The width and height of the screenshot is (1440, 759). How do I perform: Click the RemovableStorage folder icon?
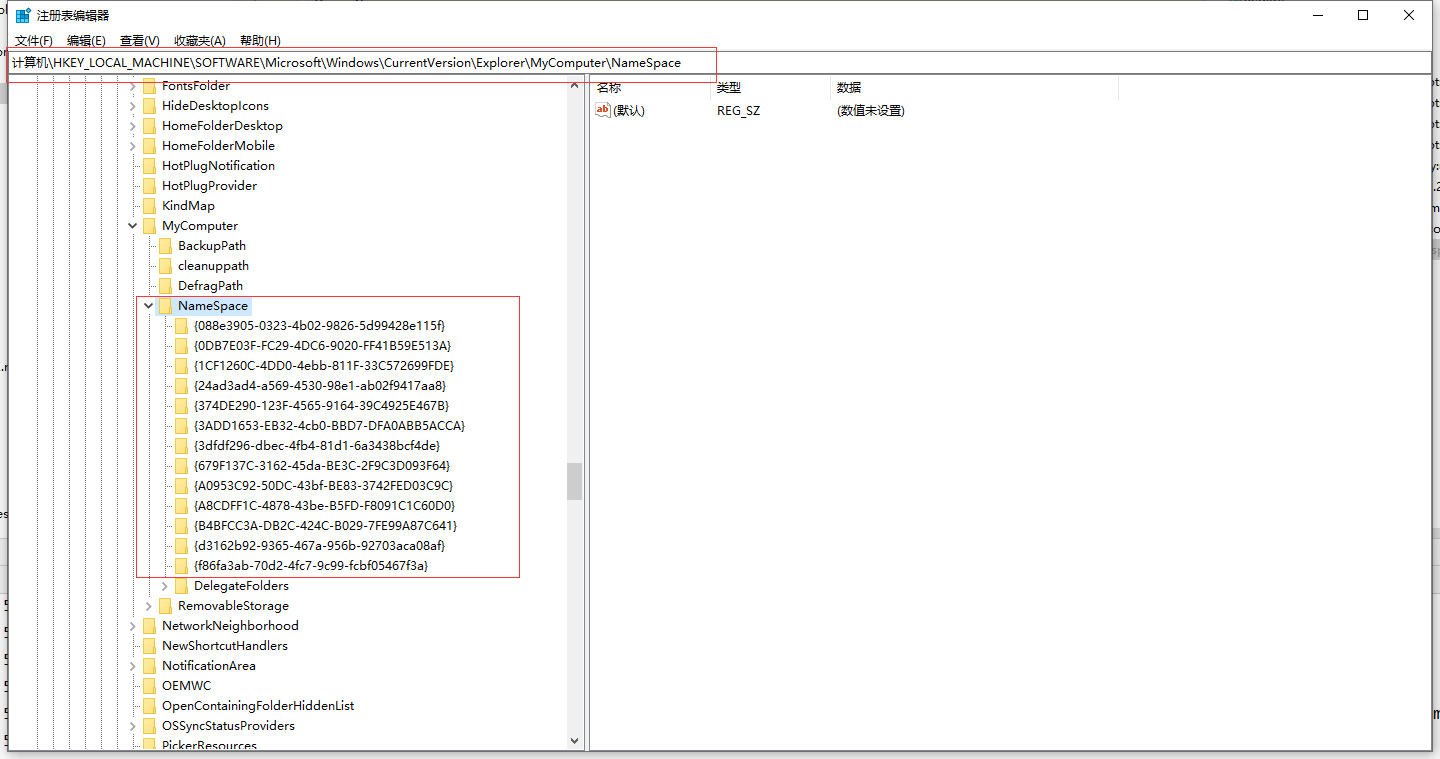[165, 605]
